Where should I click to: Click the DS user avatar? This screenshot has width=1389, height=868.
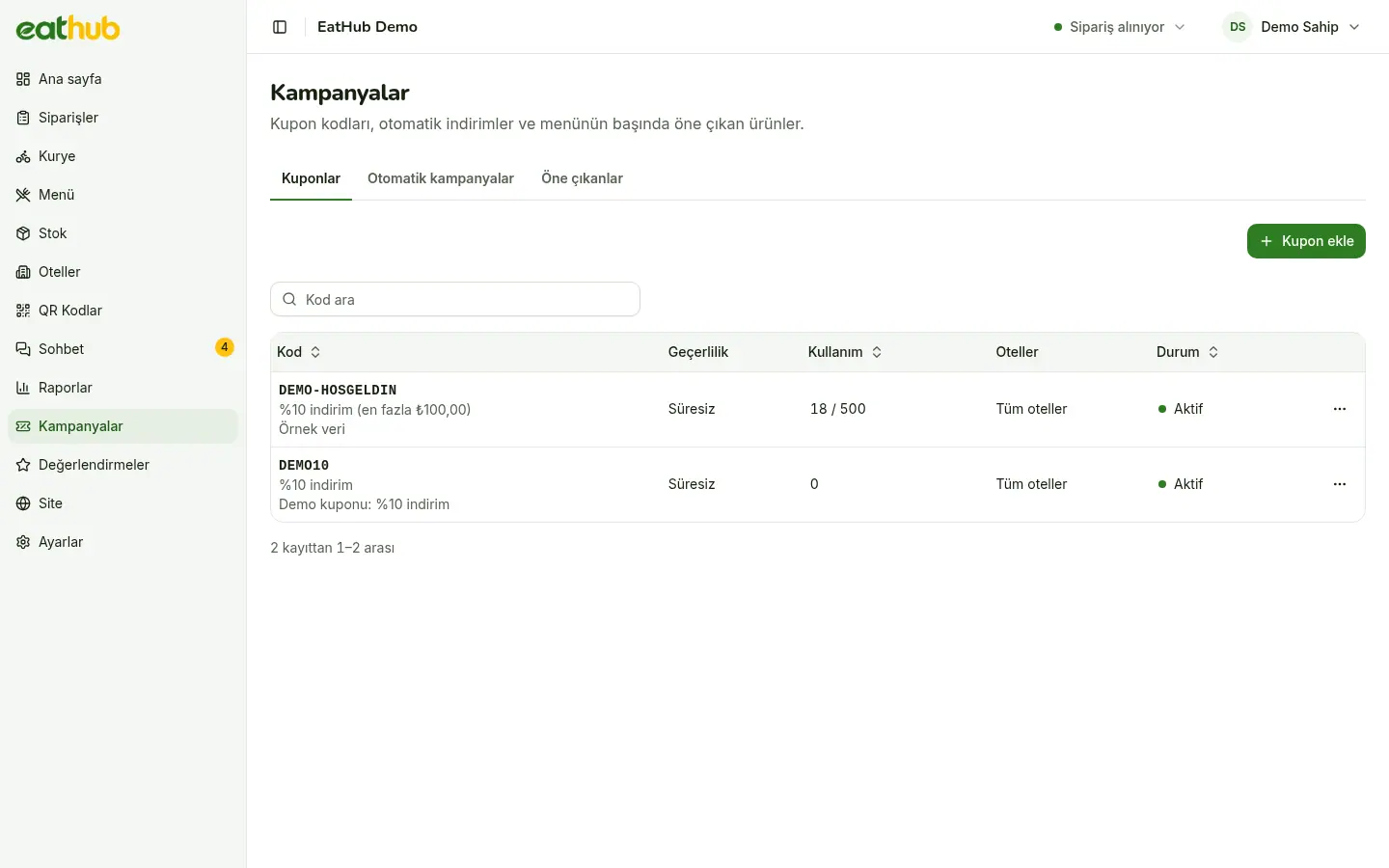tap(1238, 27)
